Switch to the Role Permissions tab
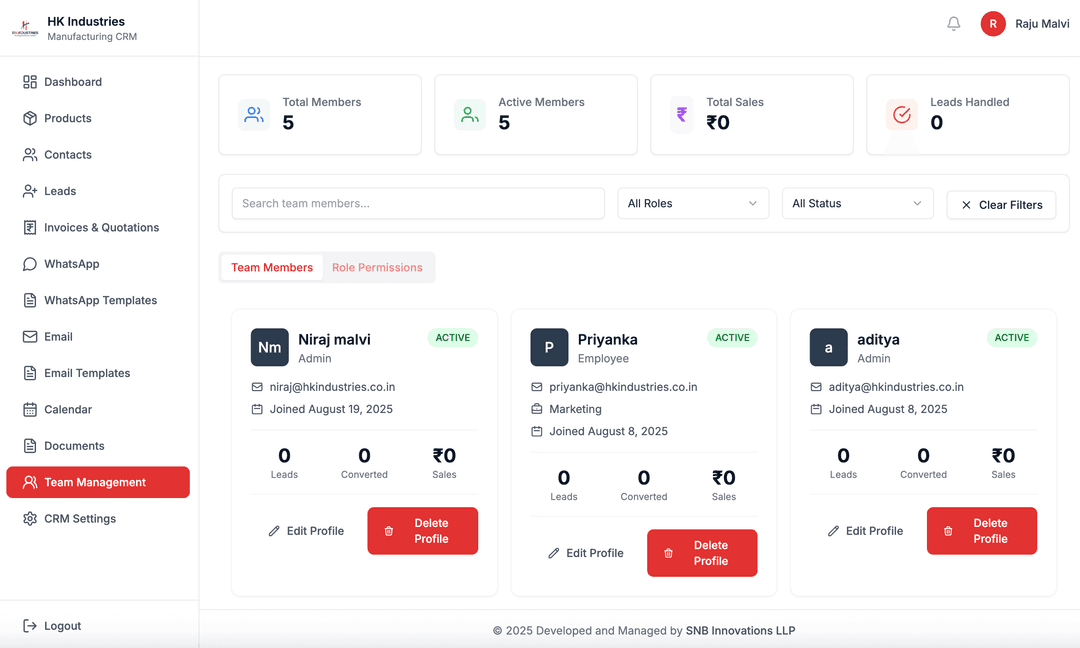Viewport: 1080px width, 648px height. (377, 267)
